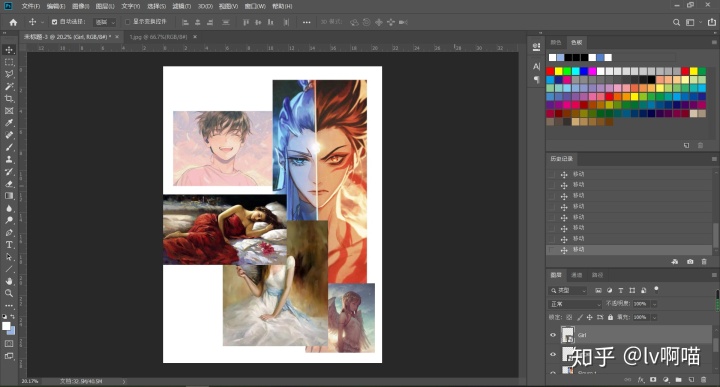Screen dimensions: 720x387
Task: Toggle lock transparent pixels
Action: (x=569, y=317)
